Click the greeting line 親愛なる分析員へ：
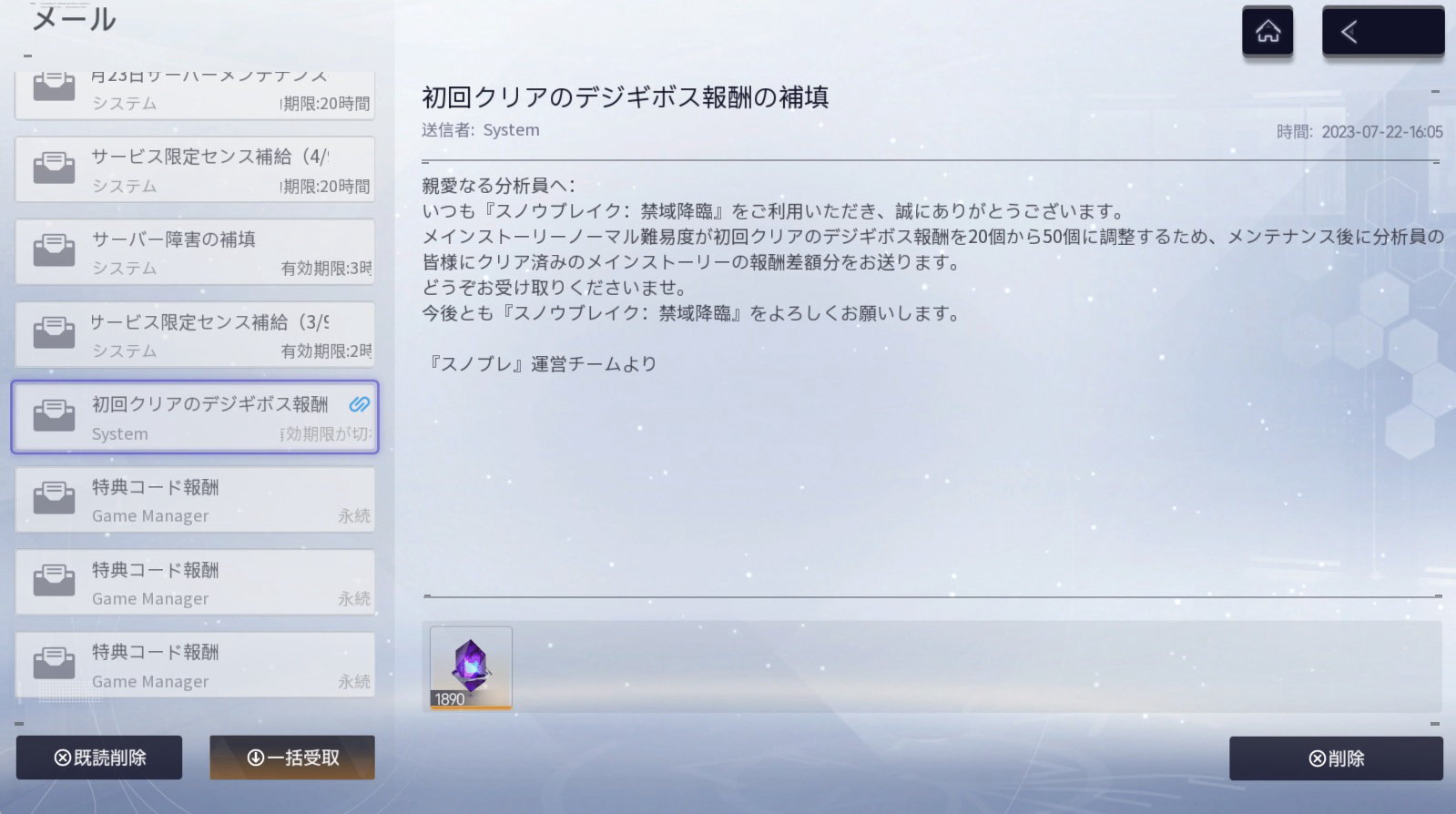 pos(499,186)
